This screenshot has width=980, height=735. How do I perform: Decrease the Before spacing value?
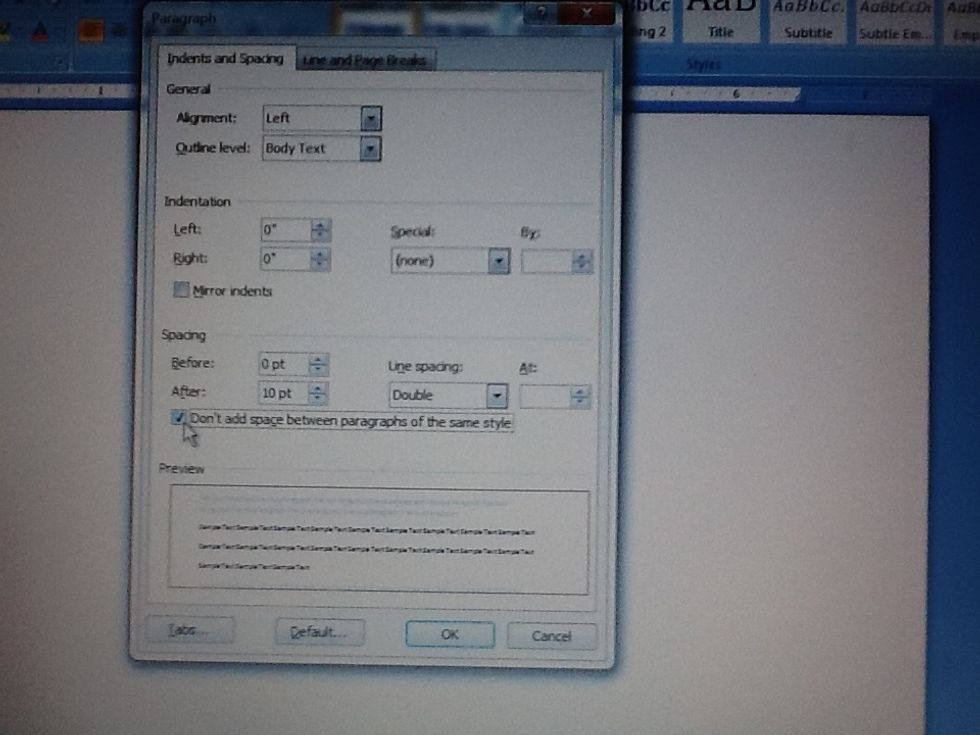319,369
